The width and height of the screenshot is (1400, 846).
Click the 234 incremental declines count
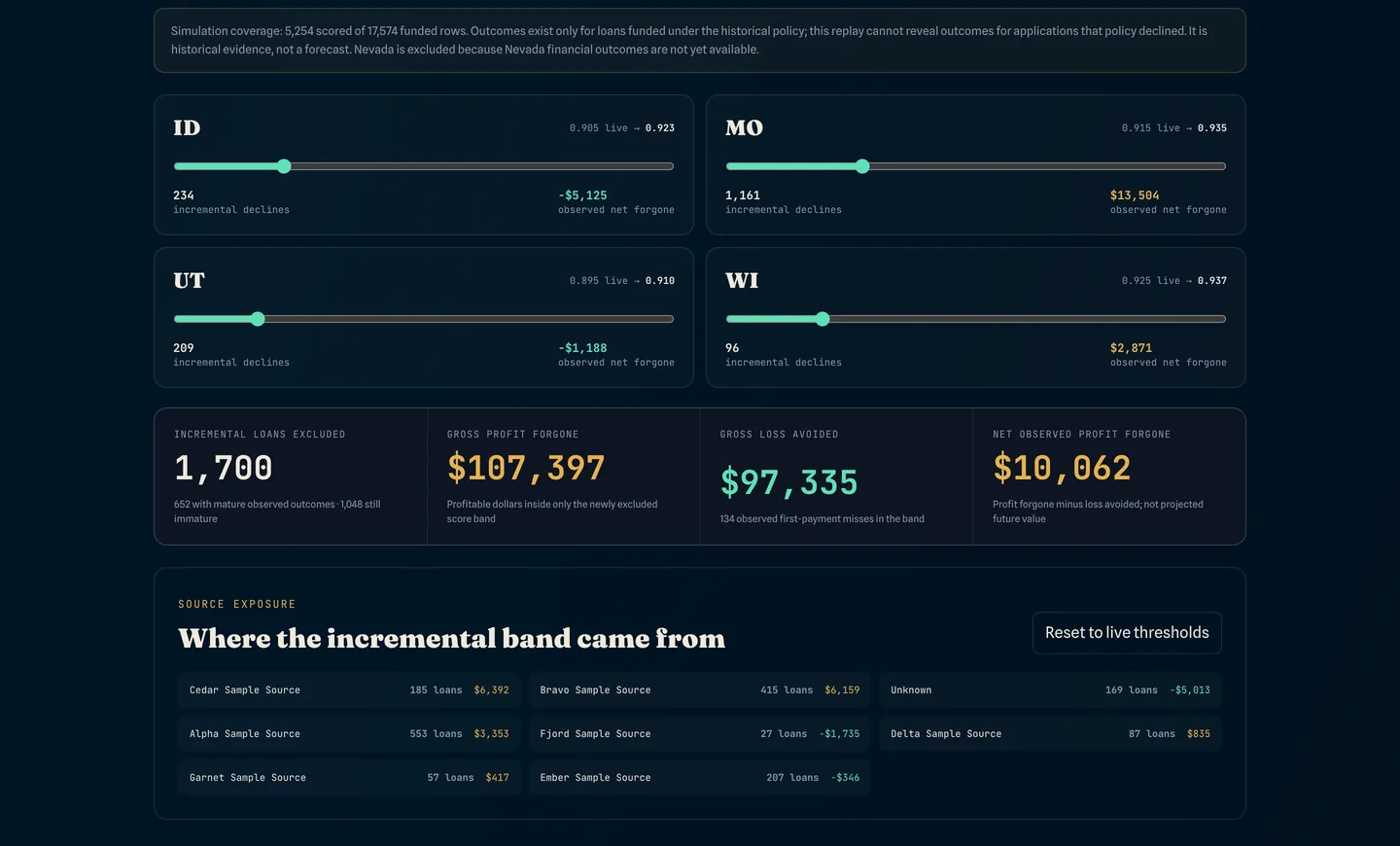(184, 195)
